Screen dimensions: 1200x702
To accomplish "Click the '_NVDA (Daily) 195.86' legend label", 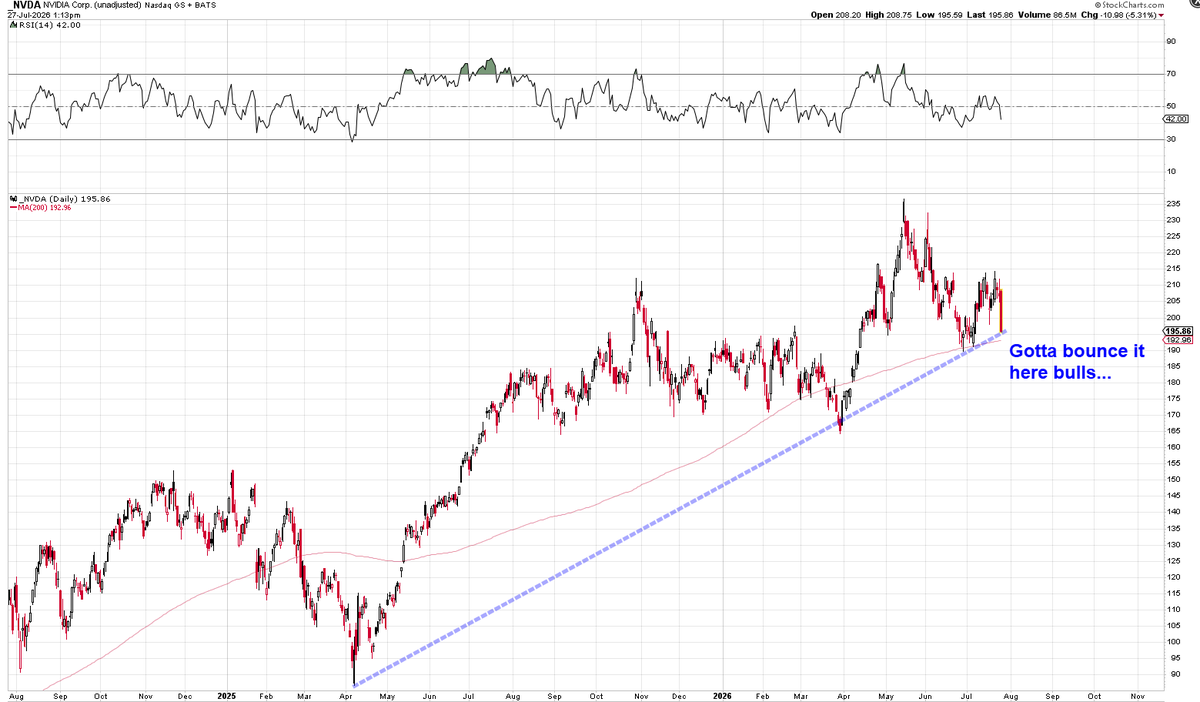I will click(64, 199).
